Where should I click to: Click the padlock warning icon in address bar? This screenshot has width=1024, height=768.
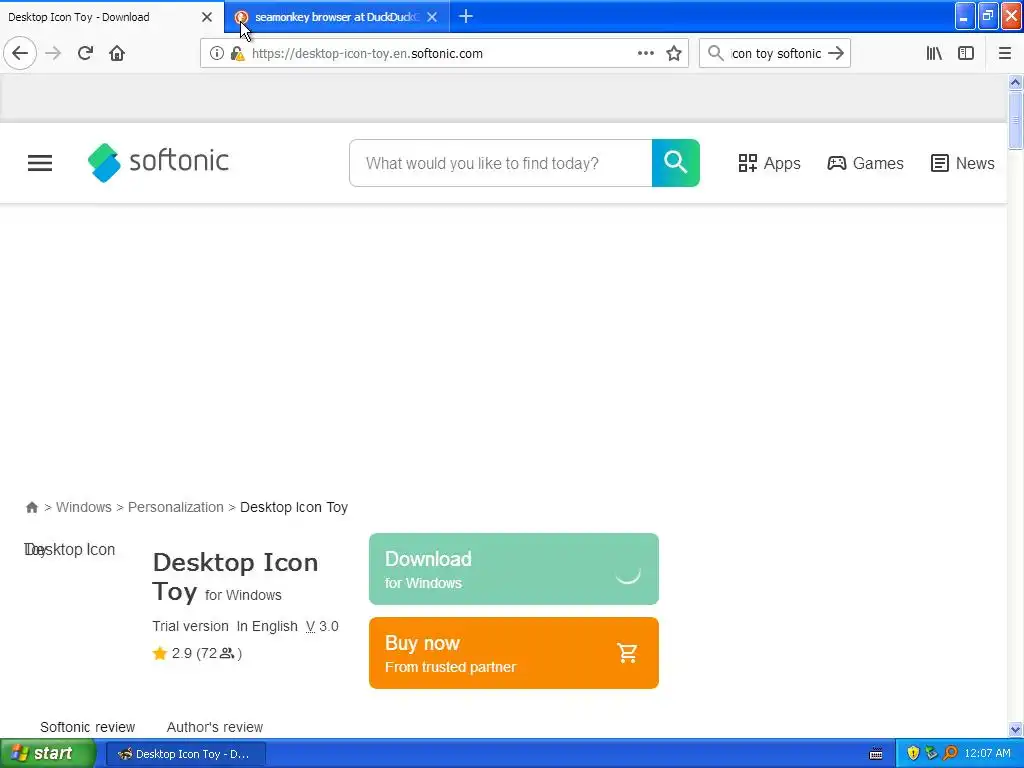tap(238, 54)
